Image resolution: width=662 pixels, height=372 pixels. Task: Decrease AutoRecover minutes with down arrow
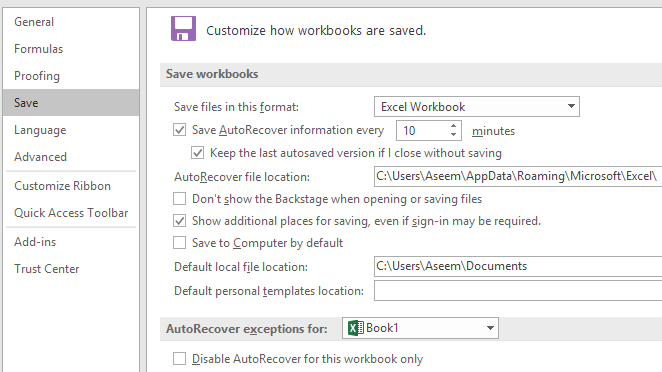point(453,135)
